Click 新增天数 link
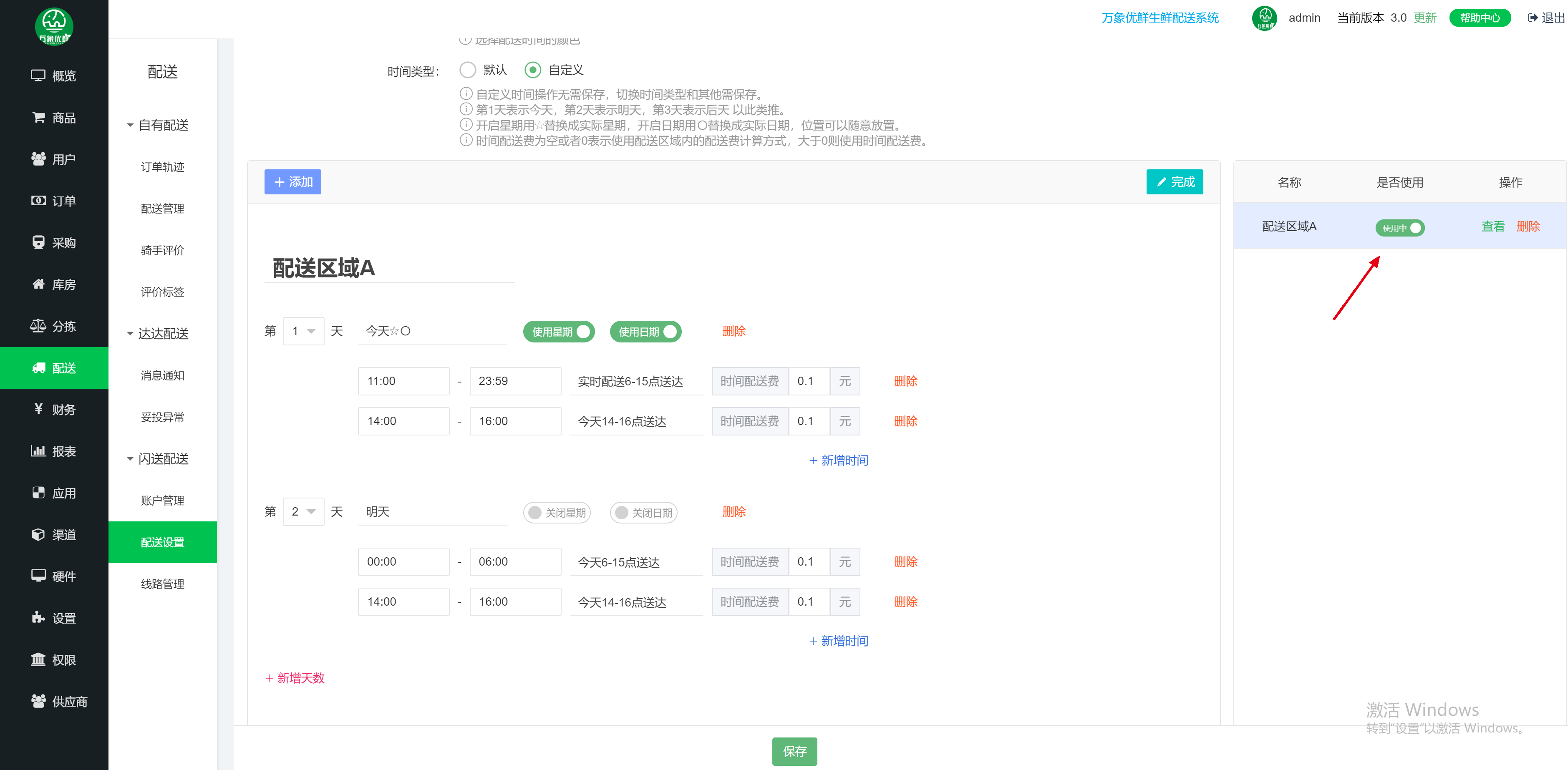 click(295, 678)
